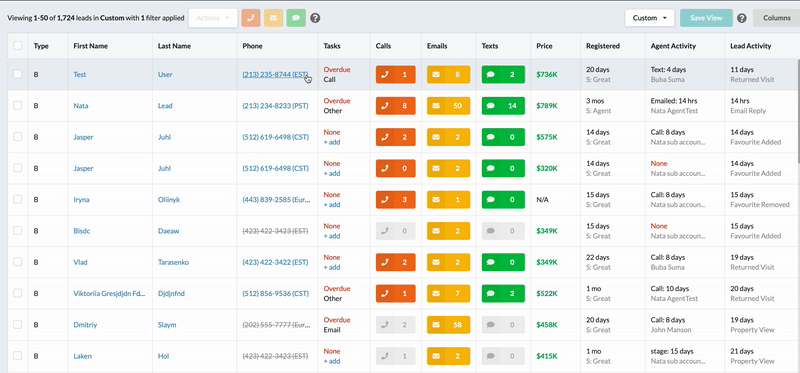This screenshot has height=373, width=800.
Task: Click texts badge showing 14 for Nata Lead
Action: point(503,106)
